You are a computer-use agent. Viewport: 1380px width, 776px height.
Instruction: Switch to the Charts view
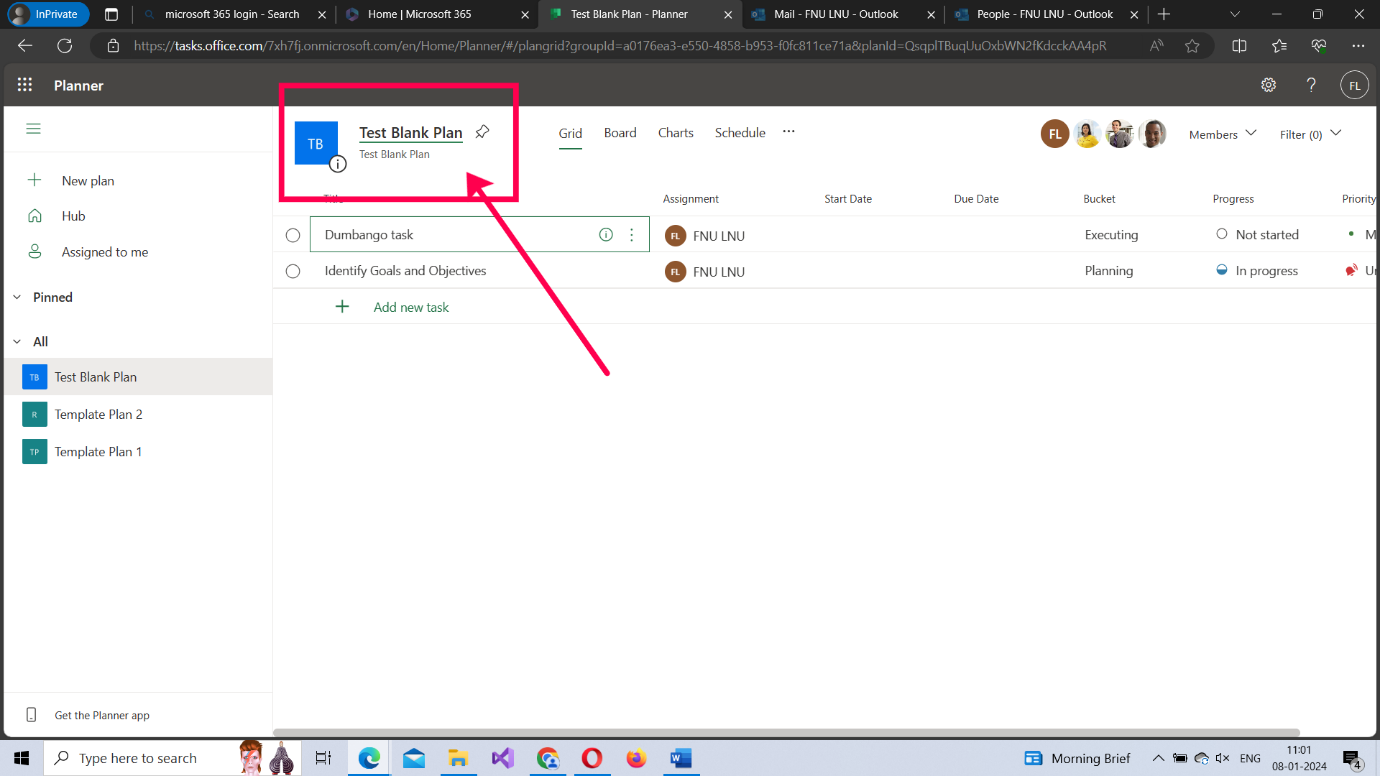click(676, 133)
